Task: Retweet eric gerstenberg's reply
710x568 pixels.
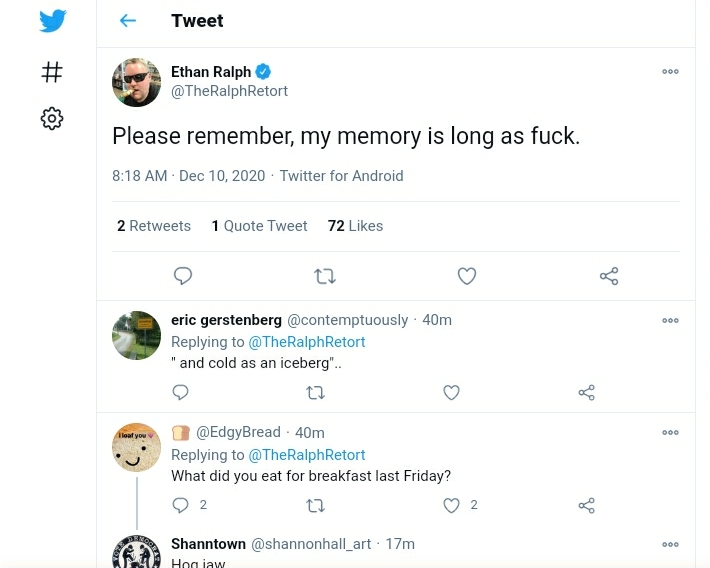Action: tap(316, 392)
